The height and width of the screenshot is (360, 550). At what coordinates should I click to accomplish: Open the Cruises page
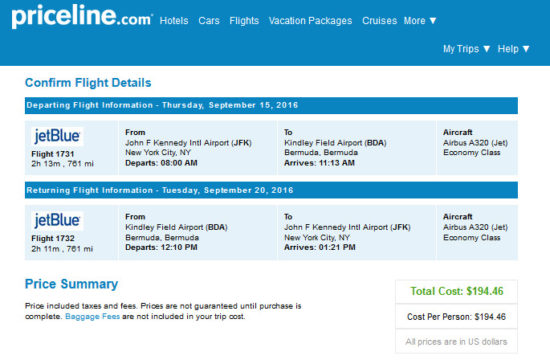pos(380,21)
